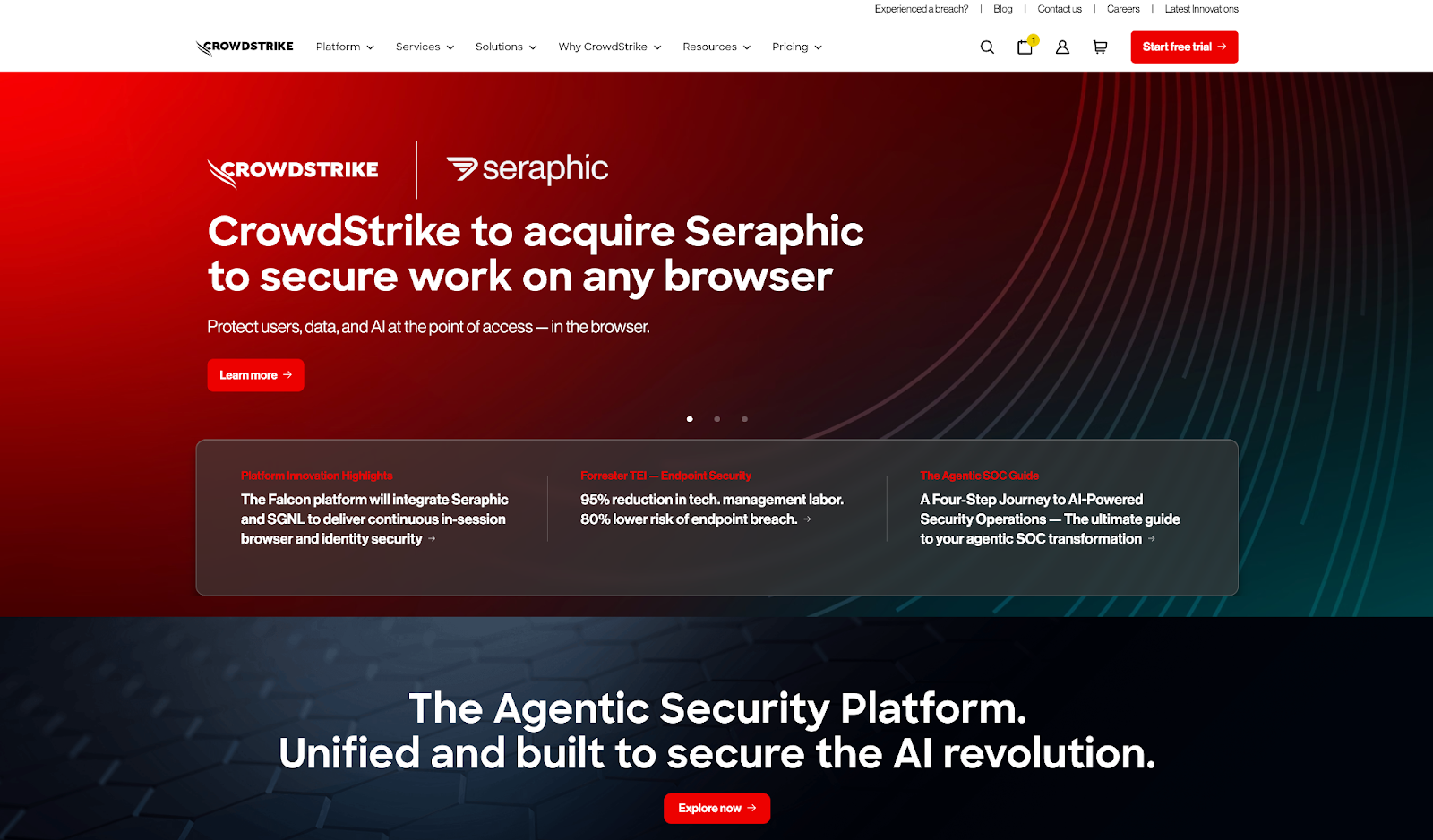This screenshot has height=840, width=1433.
Task: Expand the Resources dropdown
Action: tap(716, 47)
